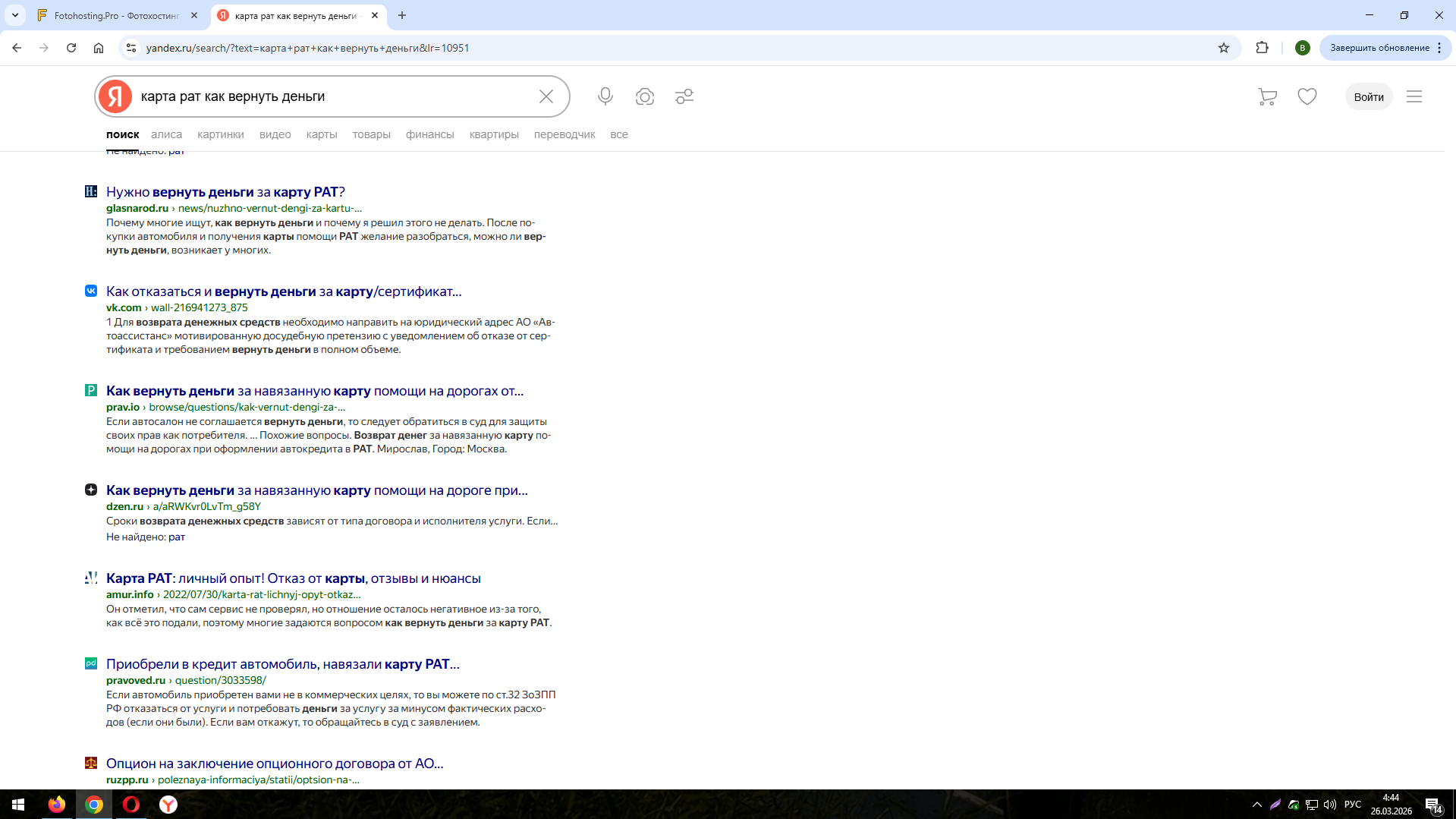Click inside the Yandex search input field
This screenshot has height=819, width=1456.
click(334, 96)
